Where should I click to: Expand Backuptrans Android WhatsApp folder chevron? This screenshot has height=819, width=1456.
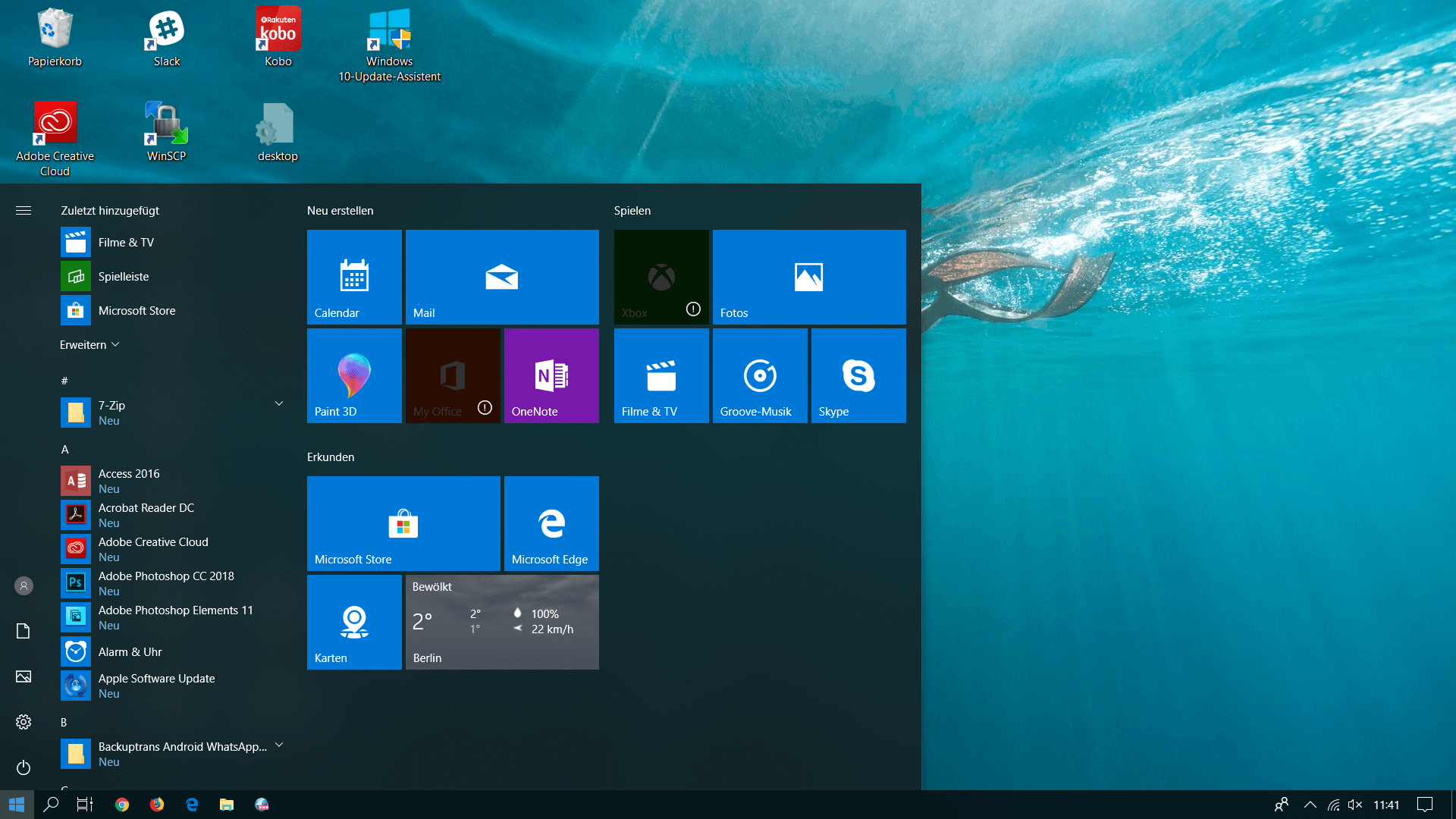click(x=279, y=745)
